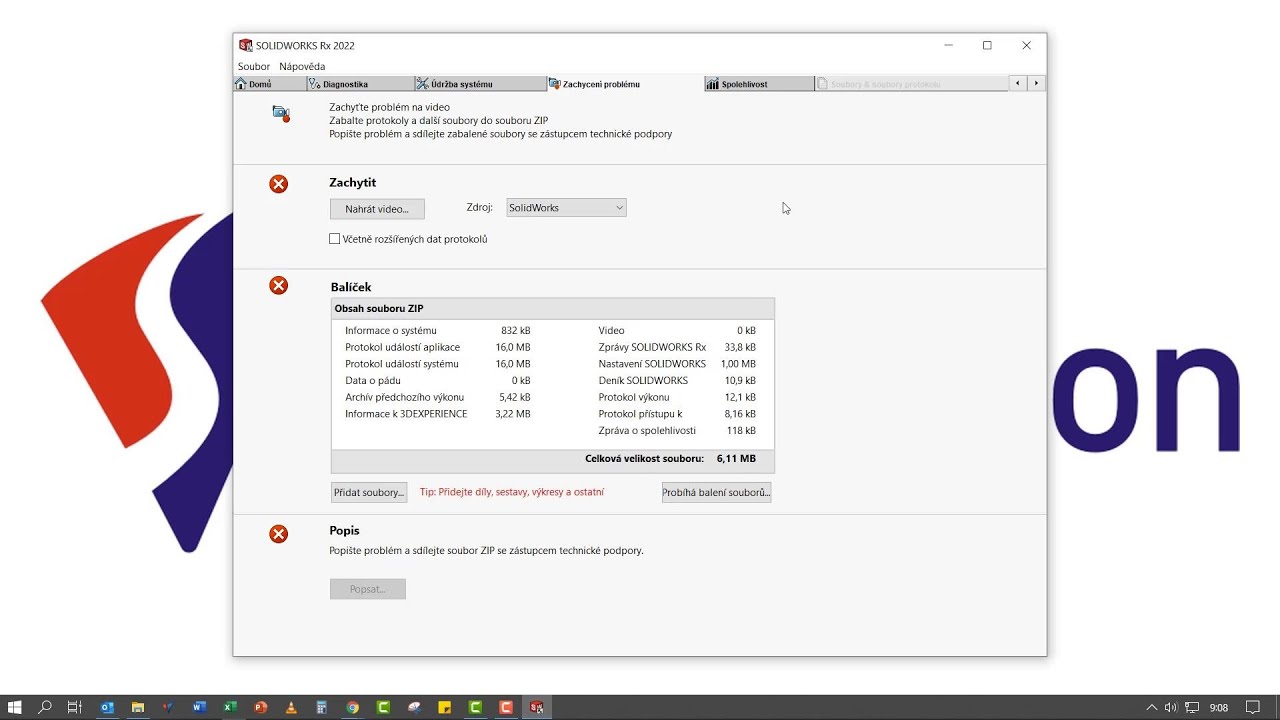Switch to the Spolehlivost tab
The height and width of the screenshot is (720, 1280).
tap(759, 84)
